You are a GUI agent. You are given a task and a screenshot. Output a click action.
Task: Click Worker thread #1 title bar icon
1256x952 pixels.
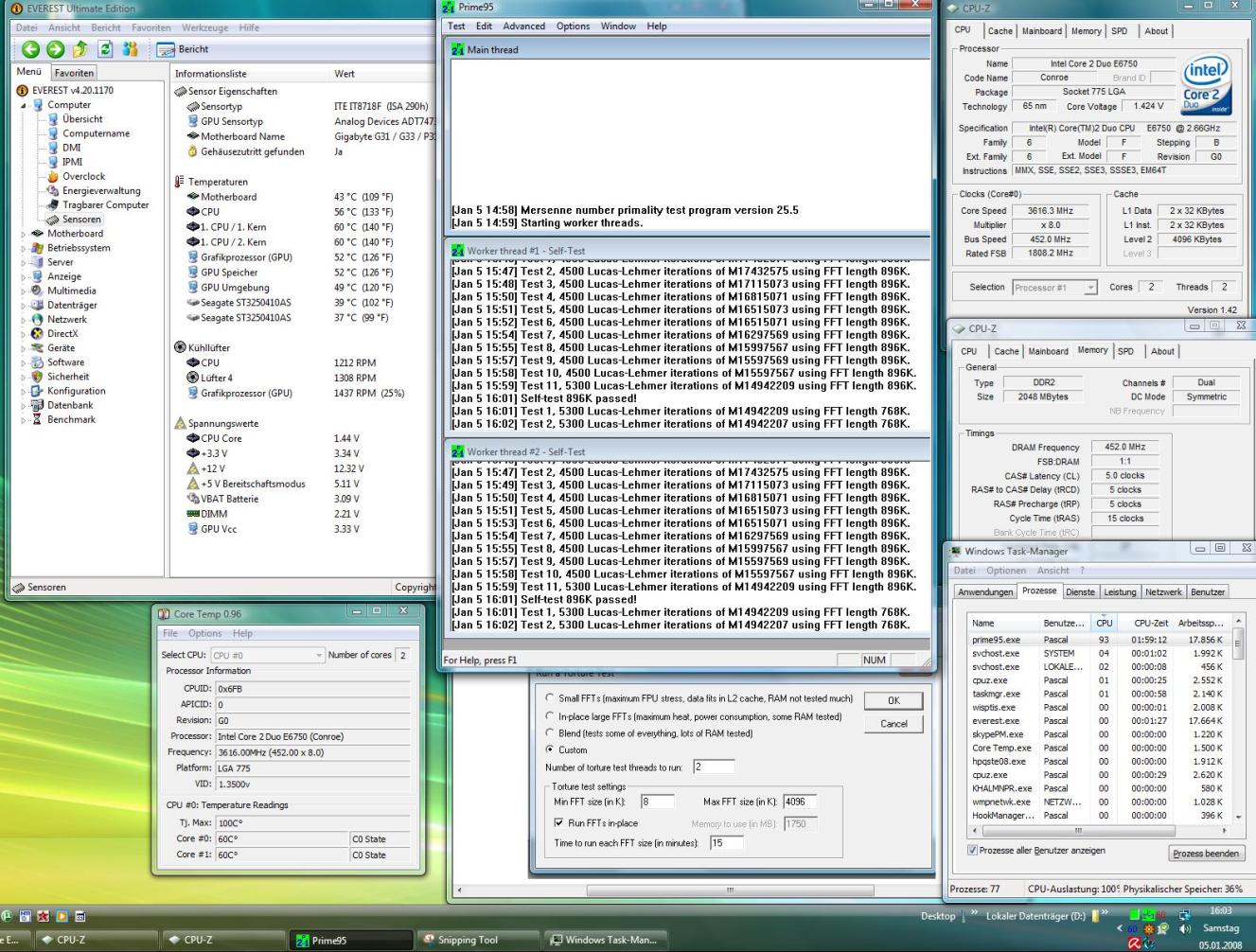pyautogui.click(x=458, y=251)
